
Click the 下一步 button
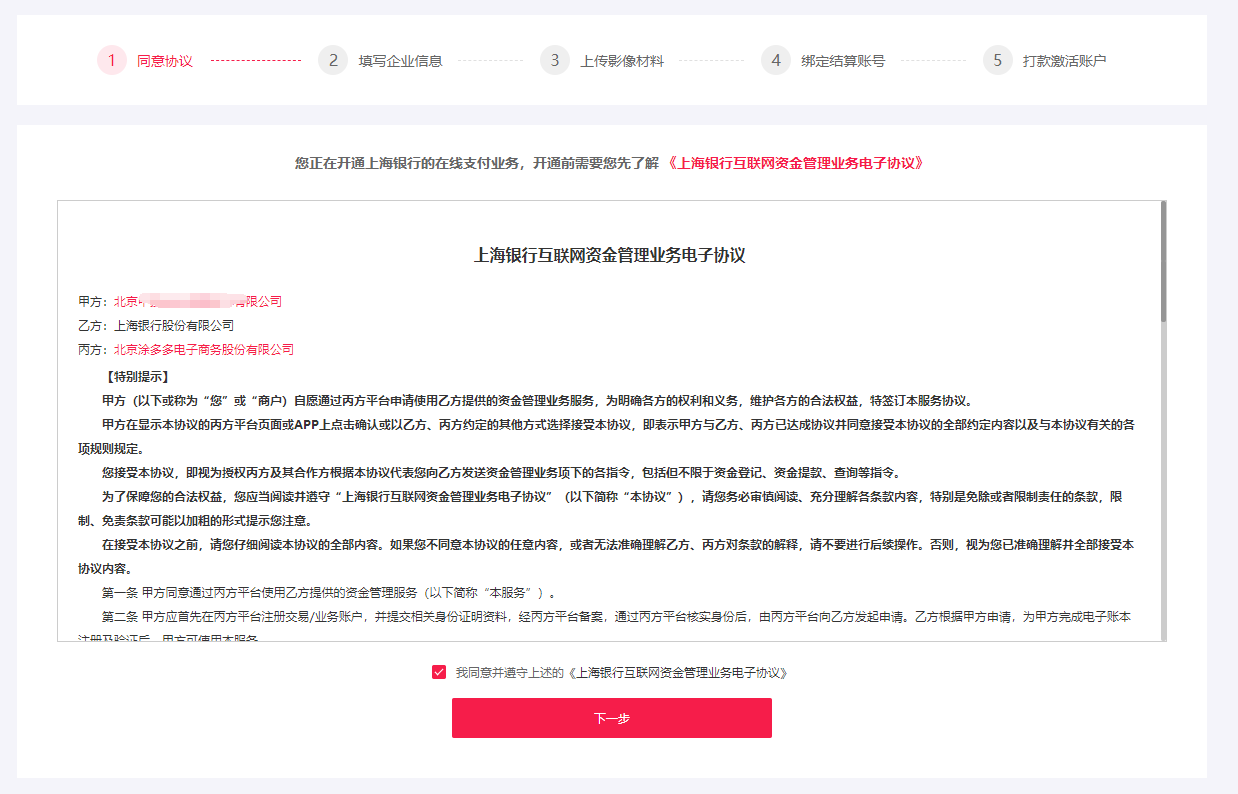click(612, 718)
